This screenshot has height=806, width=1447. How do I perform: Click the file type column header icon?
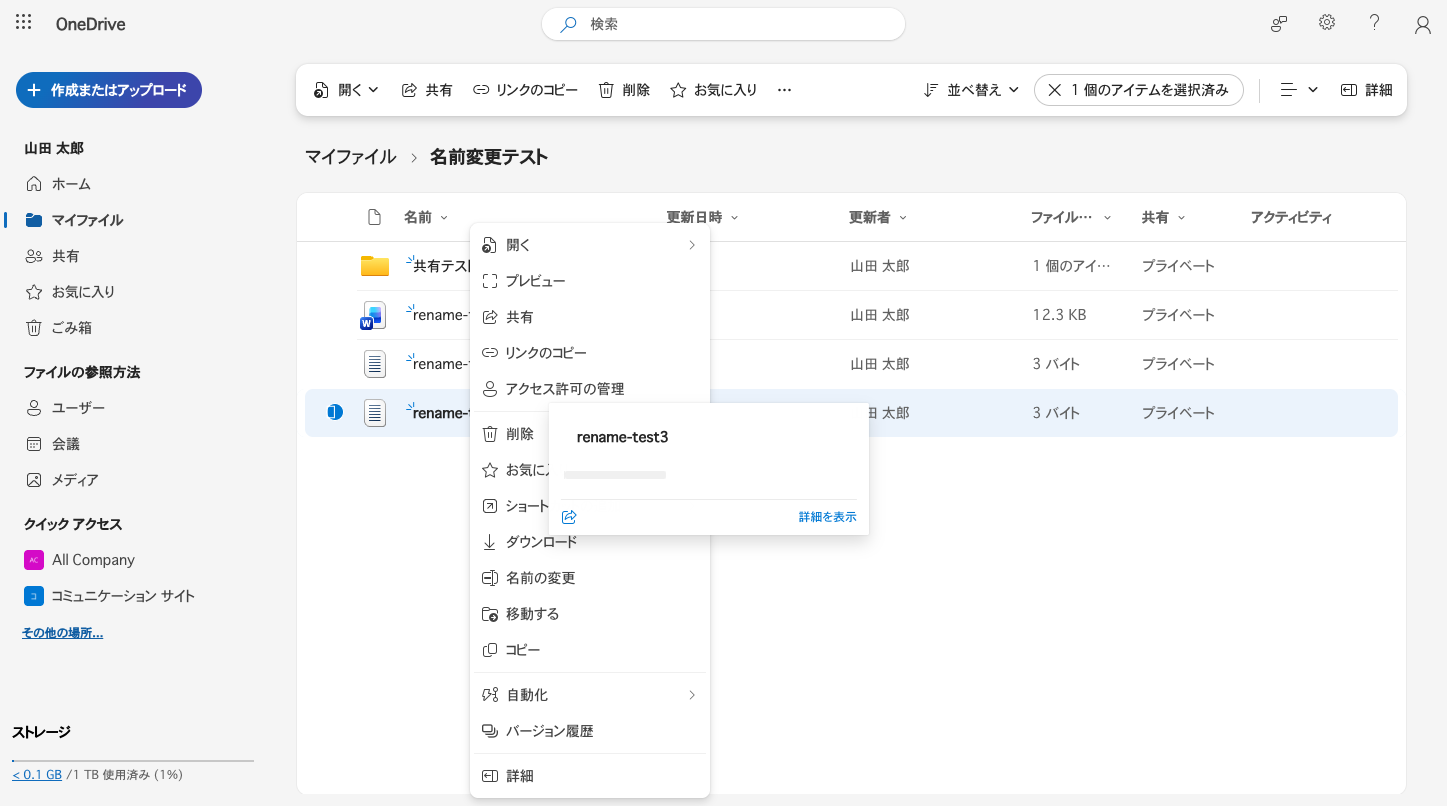point(374,217)
